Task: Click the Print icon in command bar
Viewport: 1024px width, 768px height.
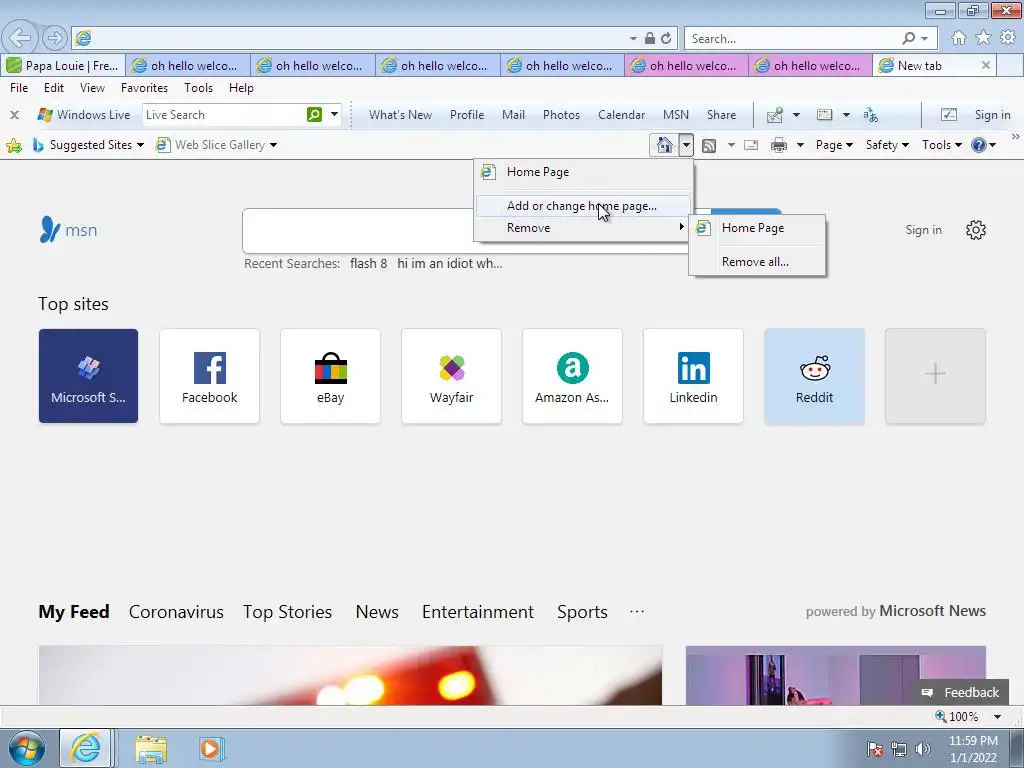Action: click(778, 145)
